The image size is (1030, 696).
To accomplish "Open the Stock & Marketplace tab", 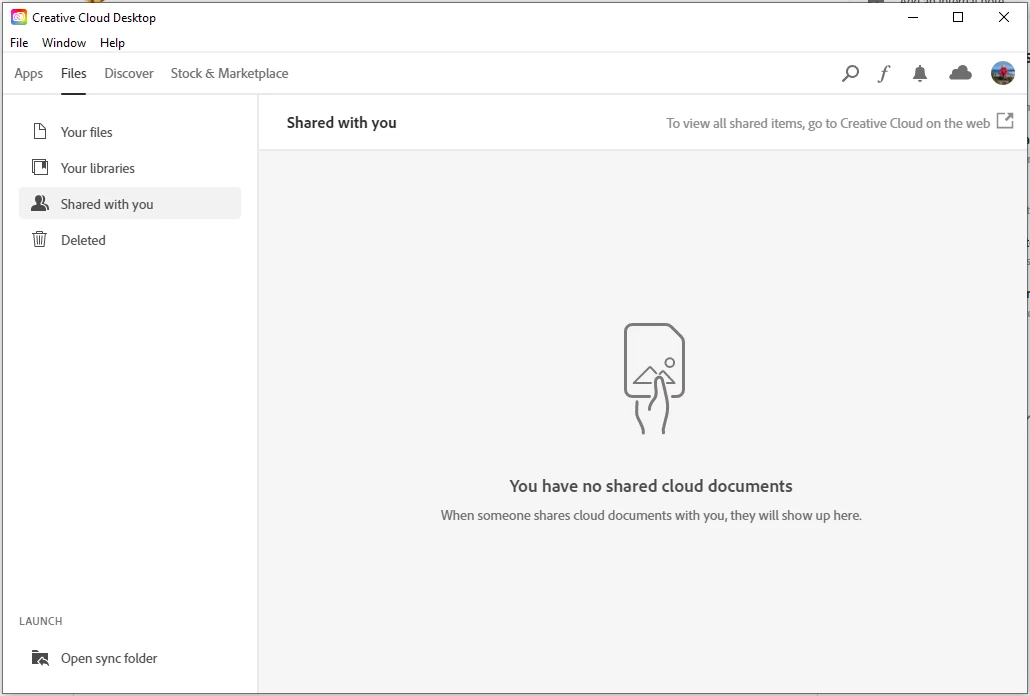I will [229, 74].
